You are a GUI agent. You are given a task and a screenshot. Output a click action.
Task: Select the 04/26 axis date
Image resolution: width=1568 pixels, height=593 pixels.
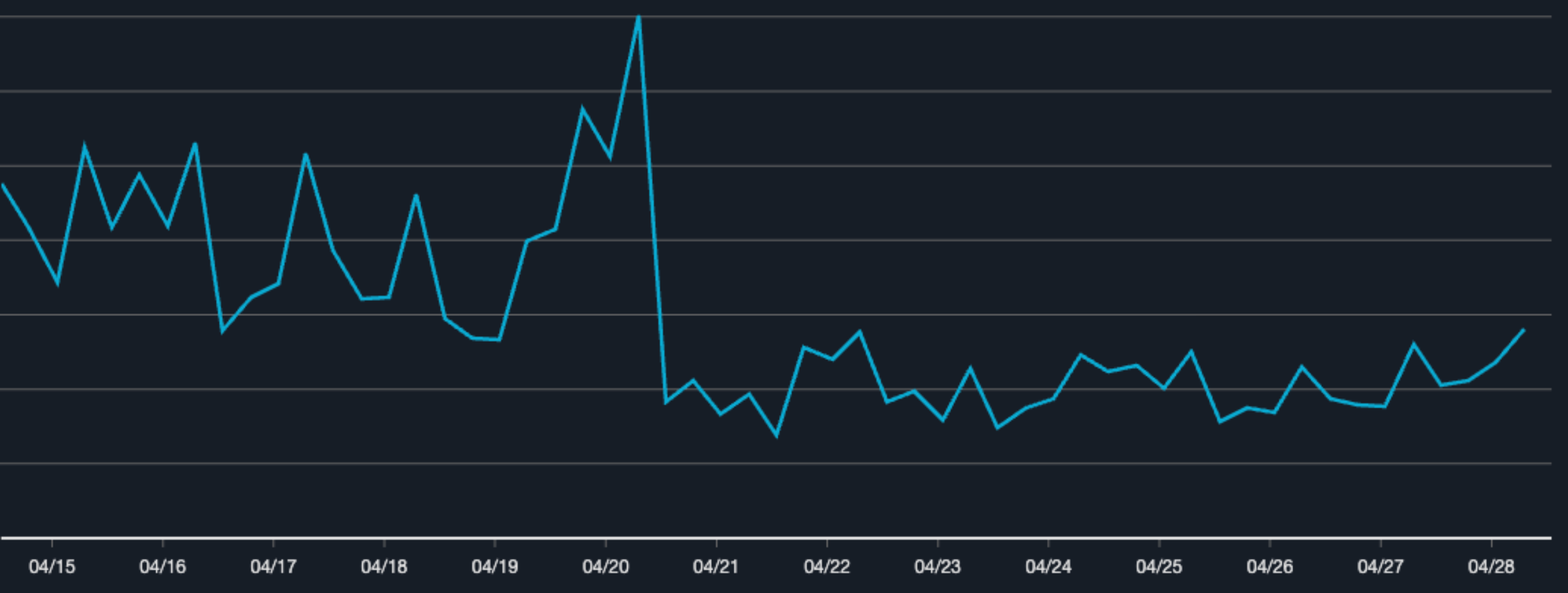(1270, 567)
